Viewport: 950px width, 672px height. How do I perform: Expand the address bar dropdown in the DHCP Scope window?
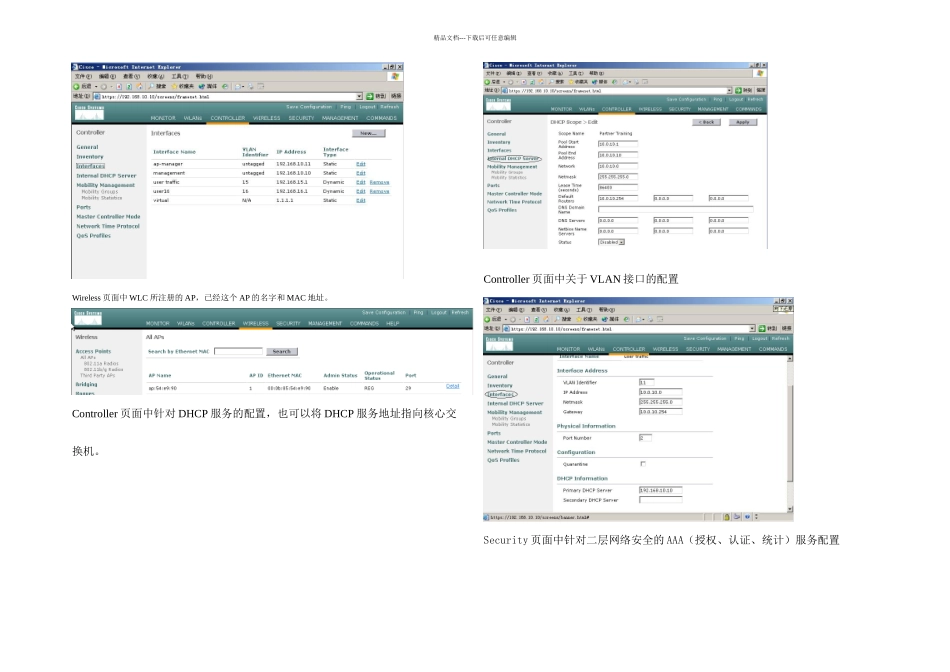click(x=729, y=90)
